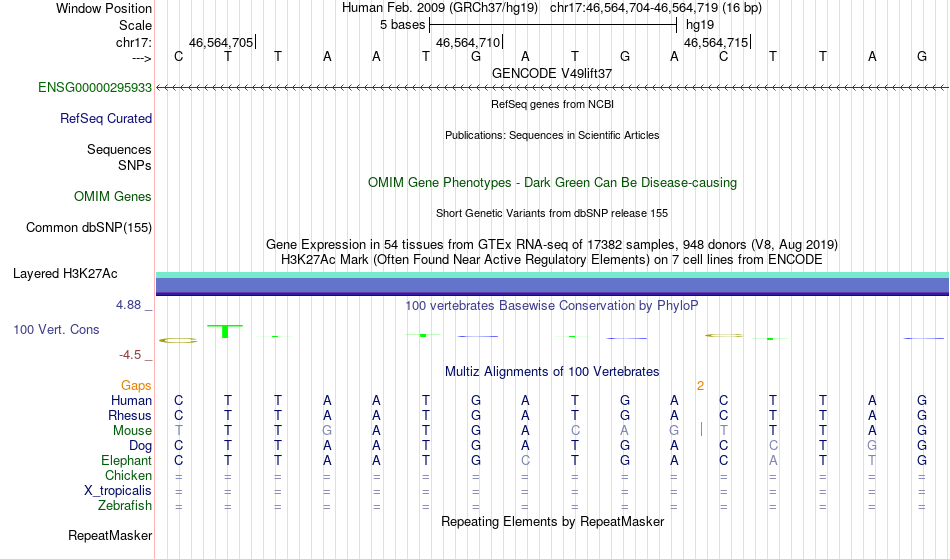Click the Window Position label

point(104,8)
